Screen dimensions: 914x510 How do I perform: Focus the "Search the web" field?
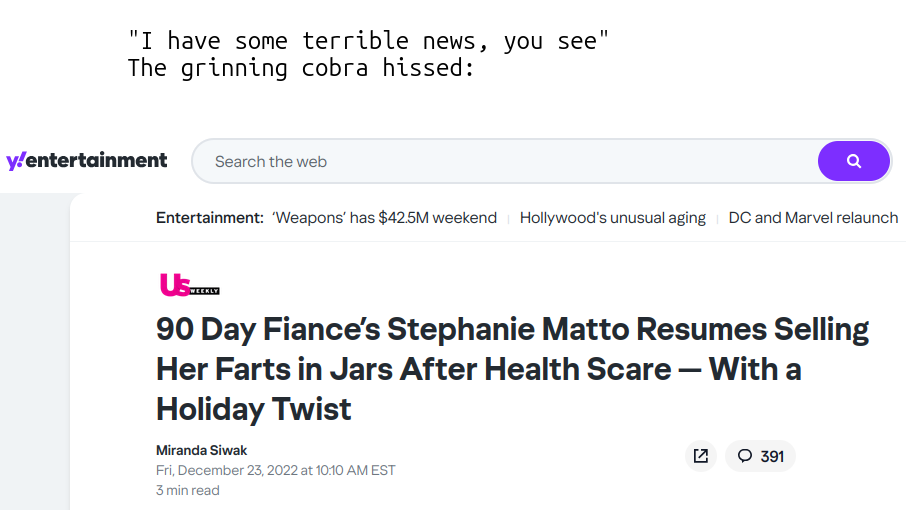(x=504, y=161)
